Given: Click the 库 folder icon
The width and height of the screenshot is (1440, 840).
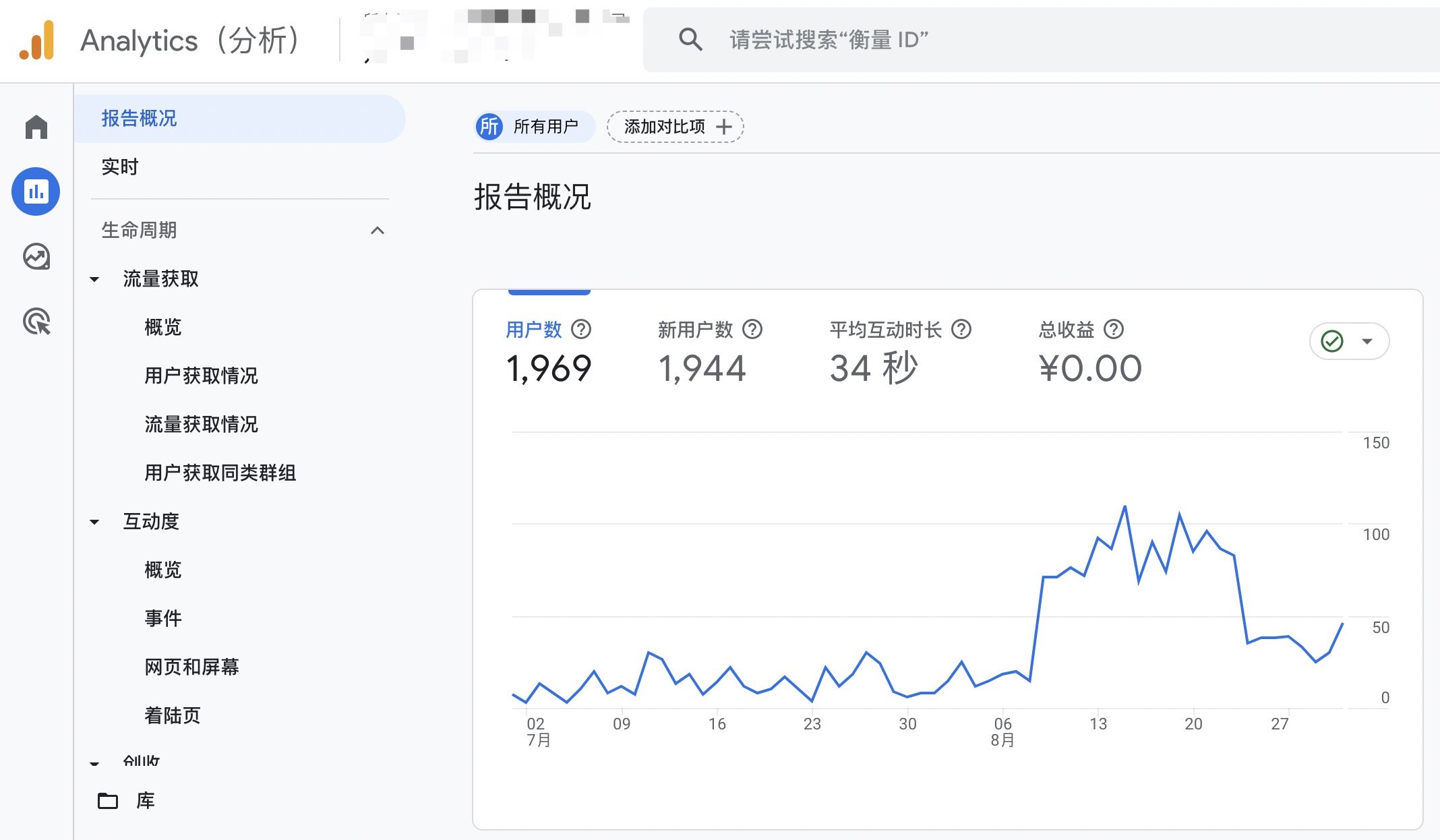Looking at the screenshot, I should click(108, 800).
